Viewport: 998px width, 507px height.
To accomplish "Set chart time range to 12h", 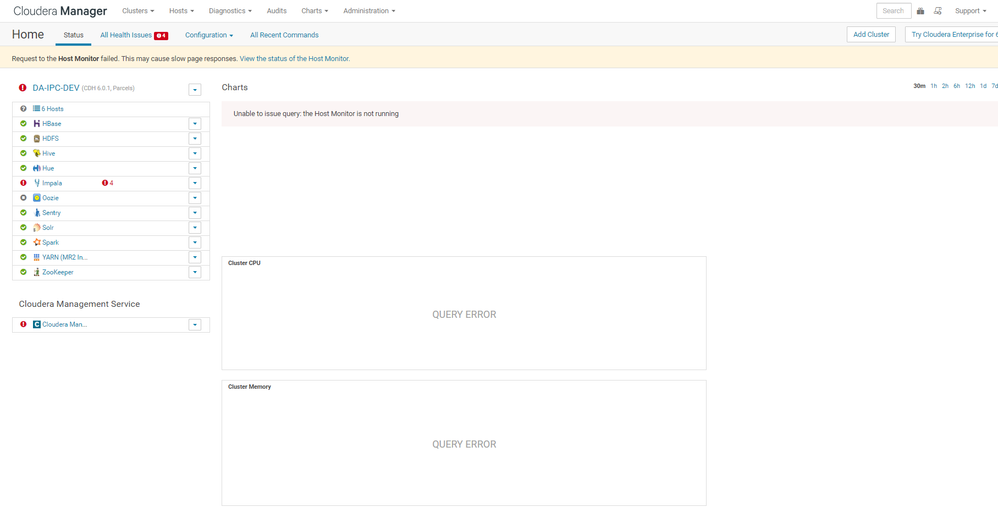I will pos(970,86).
